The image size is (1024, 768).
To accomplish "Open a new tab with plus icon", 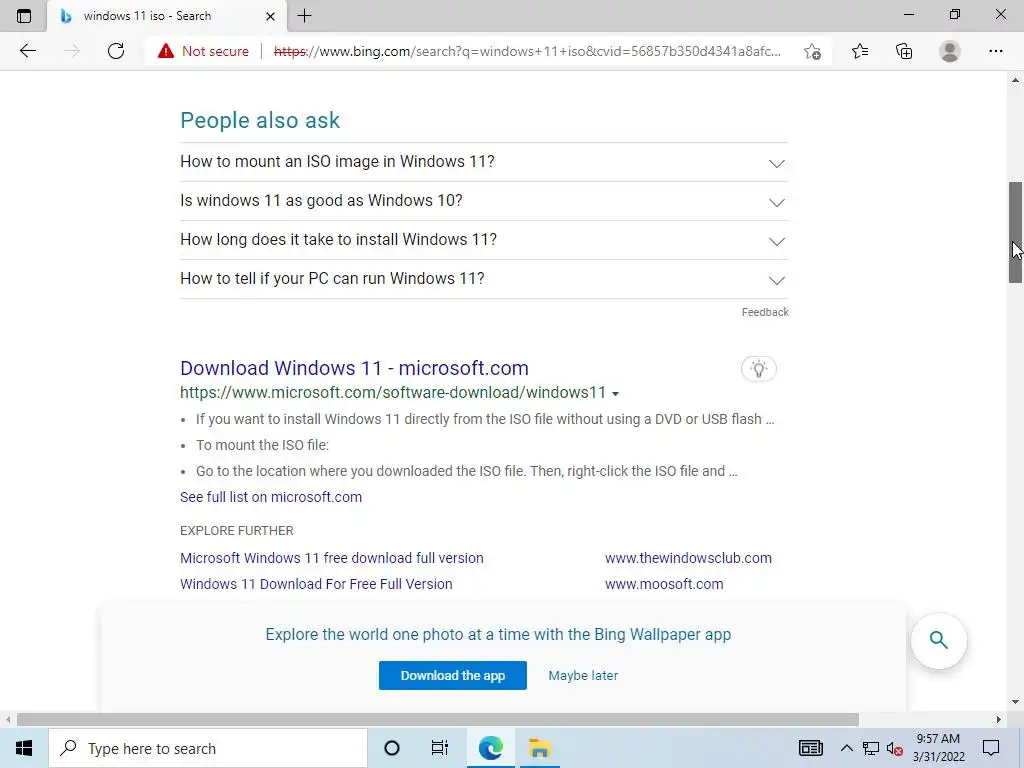I will [304, 16].
